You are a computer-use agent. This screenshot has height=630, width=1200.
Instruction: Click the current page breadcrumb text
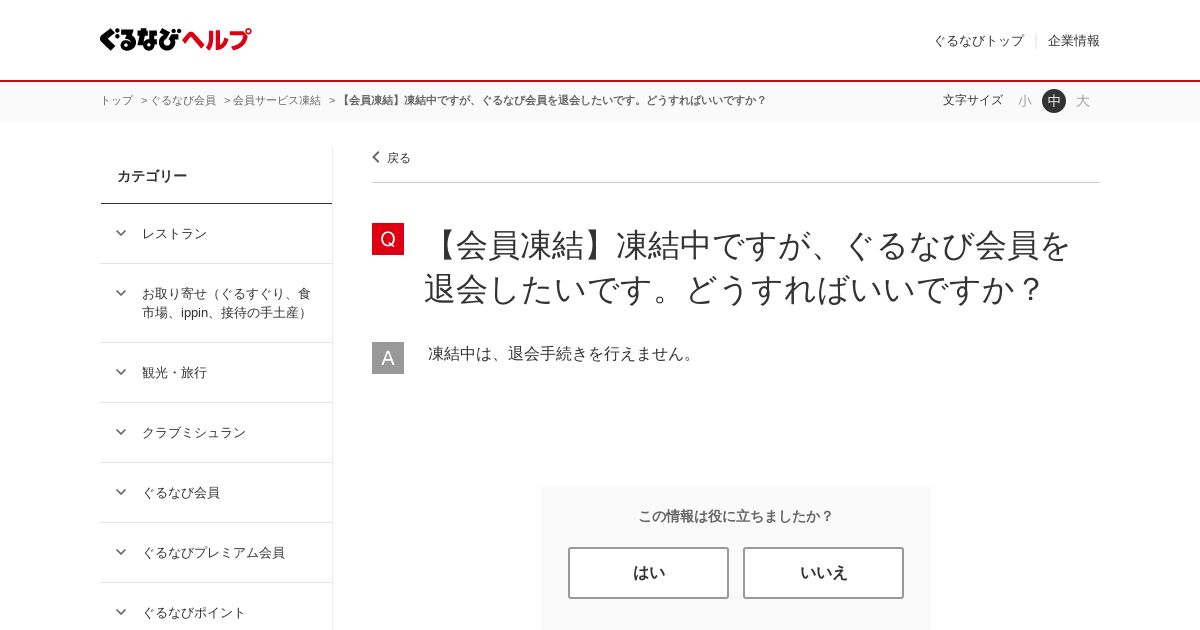(x=553, y=101)
